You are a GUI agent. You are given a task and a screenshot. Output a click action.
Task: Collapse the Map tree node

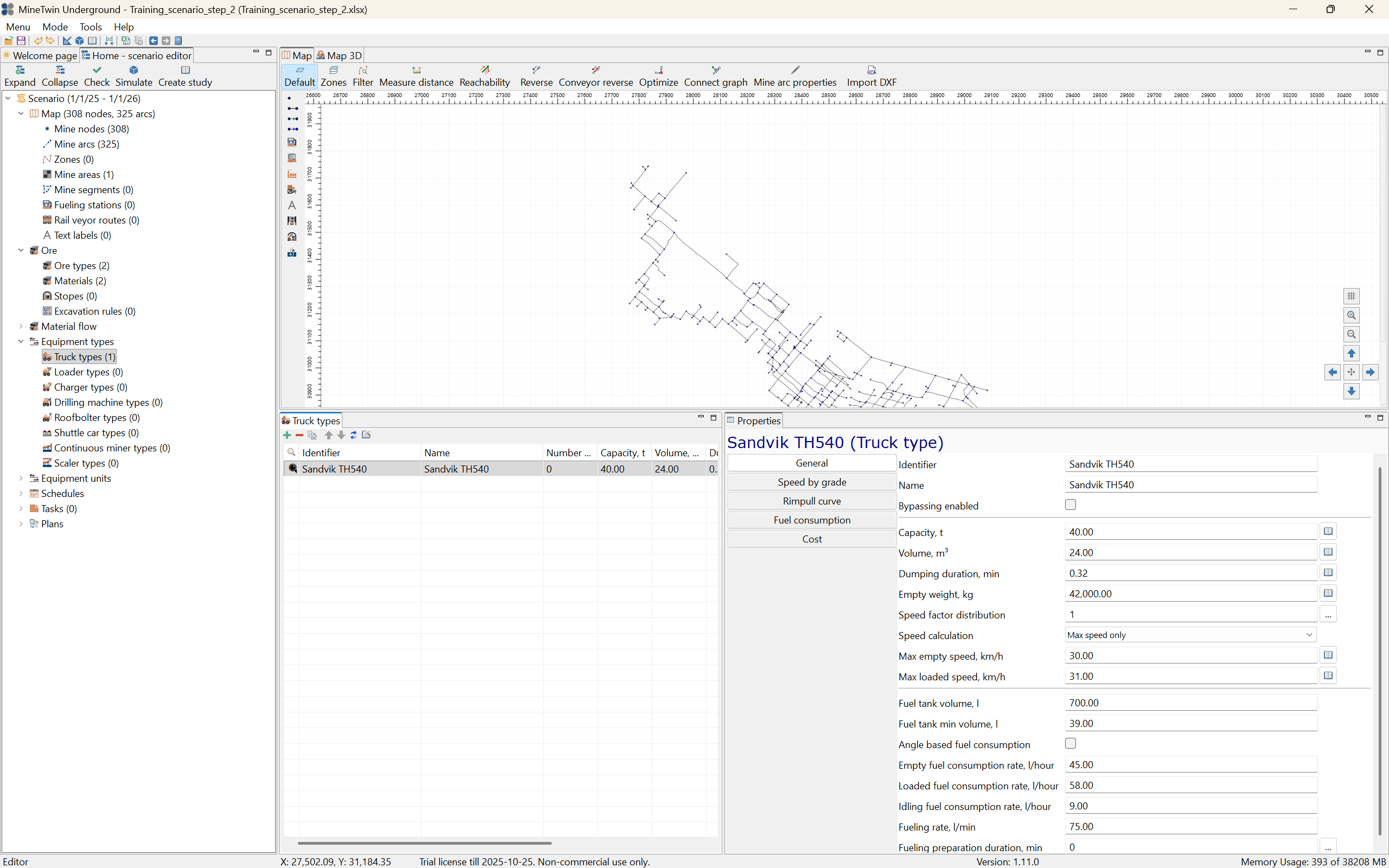point(21,114)
